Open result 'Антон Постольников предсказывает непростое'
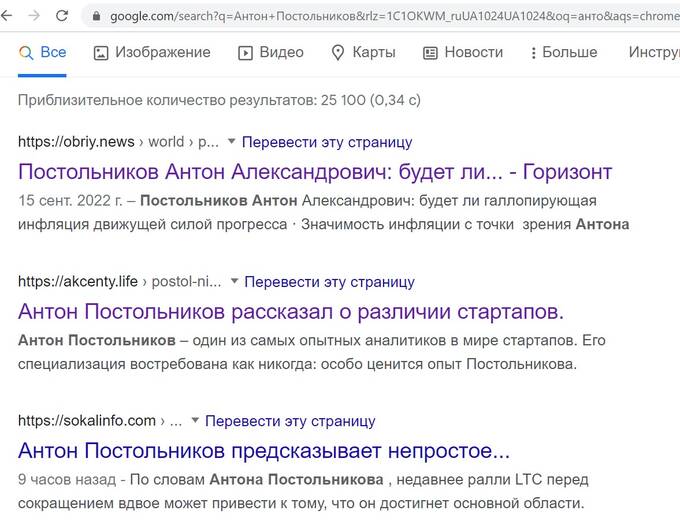This screenshot has width=680, height=529. (x=264, y=450)
